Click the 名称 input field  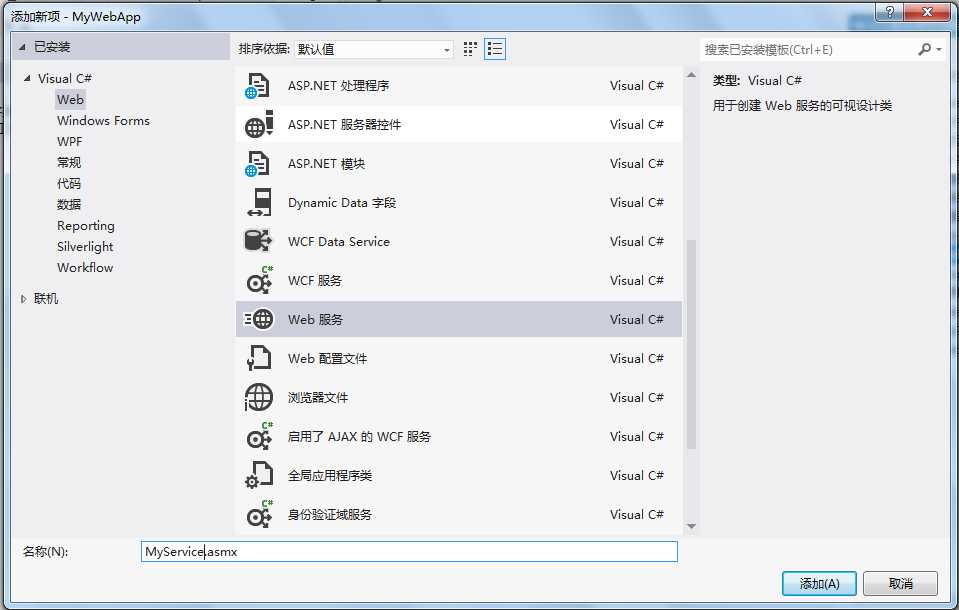click(x=409, y=551)
